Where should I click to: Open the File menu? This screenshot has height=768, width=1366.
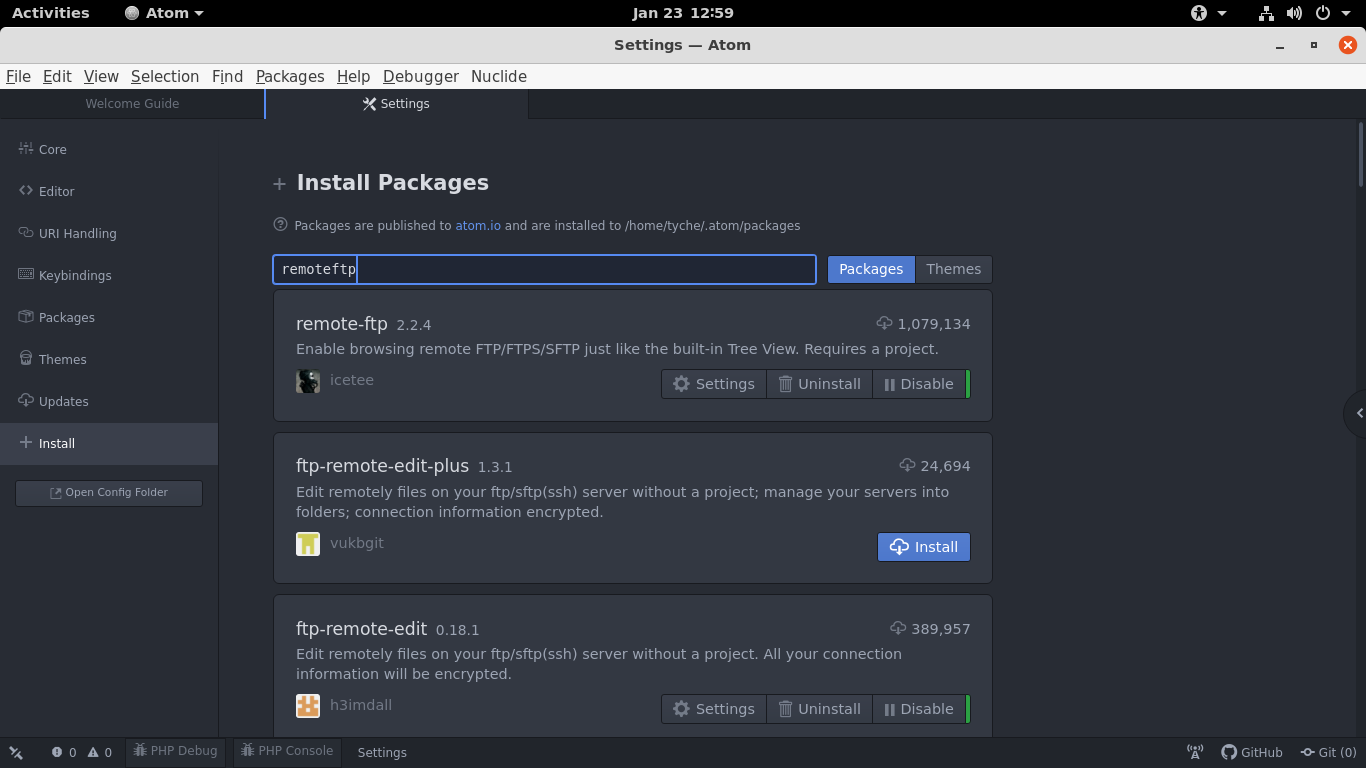[18, 76]
